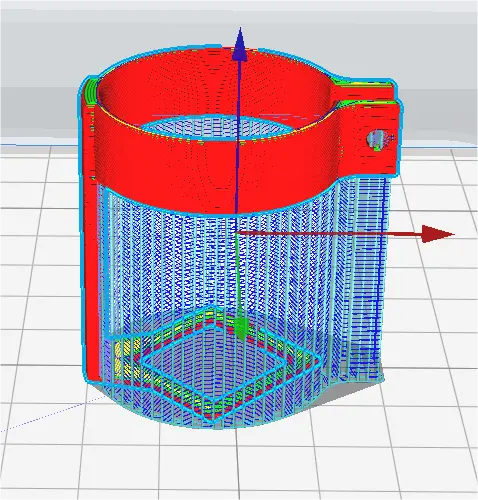Click the red inner wall of the ring
Viewport: 478px width, 500px height.
coord(213,83)
